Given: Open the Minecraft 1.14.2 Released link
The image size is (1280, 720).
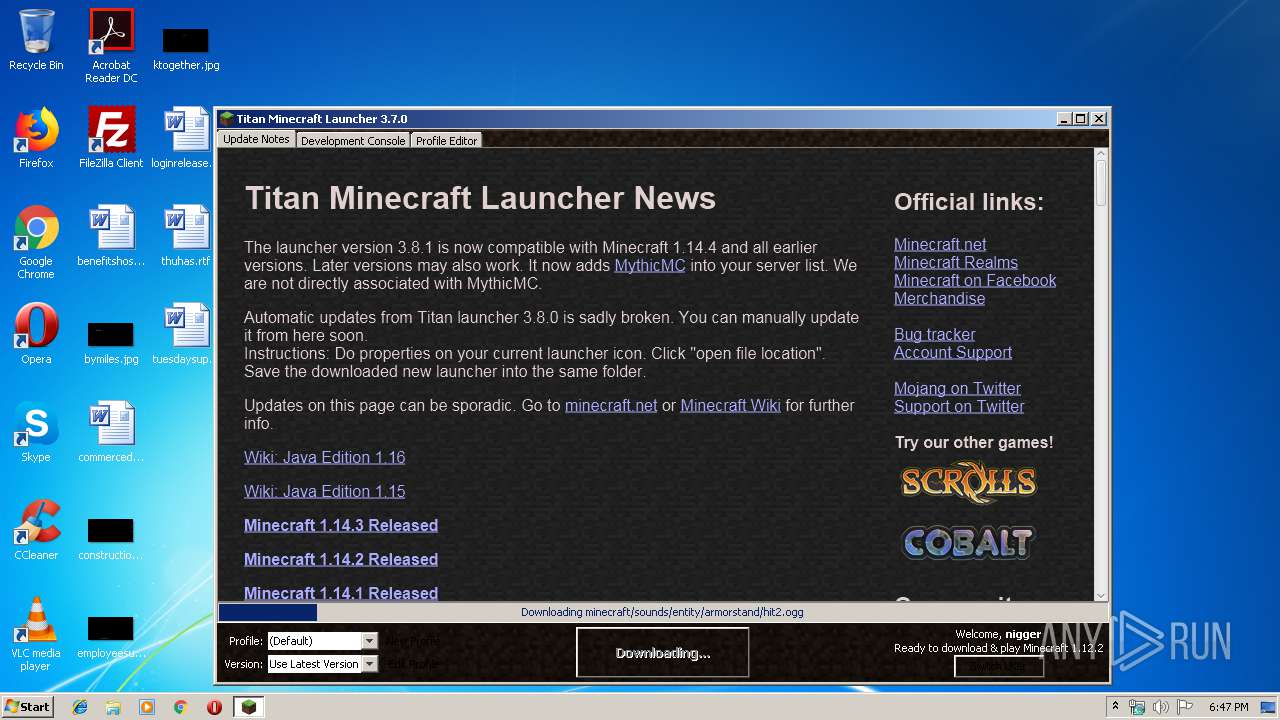Looking at the screenshot, I should point(341,559).
